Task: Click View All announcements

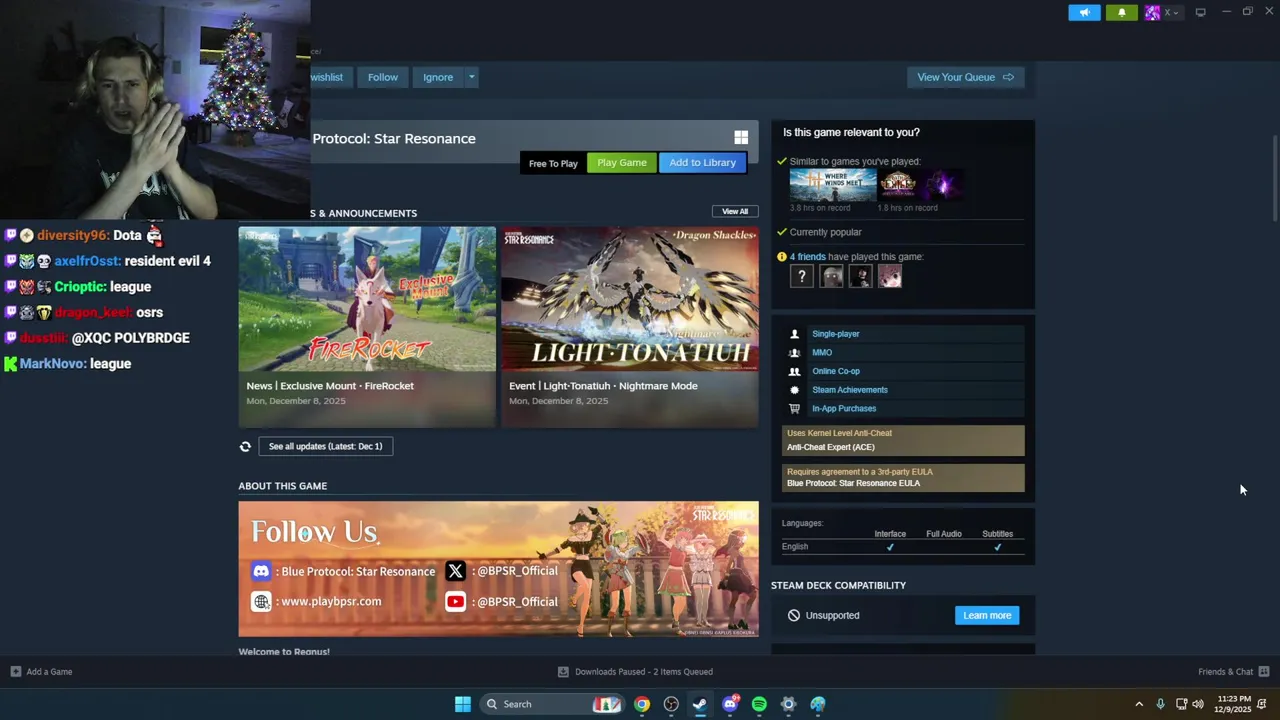Action: (x=735, y=211)
